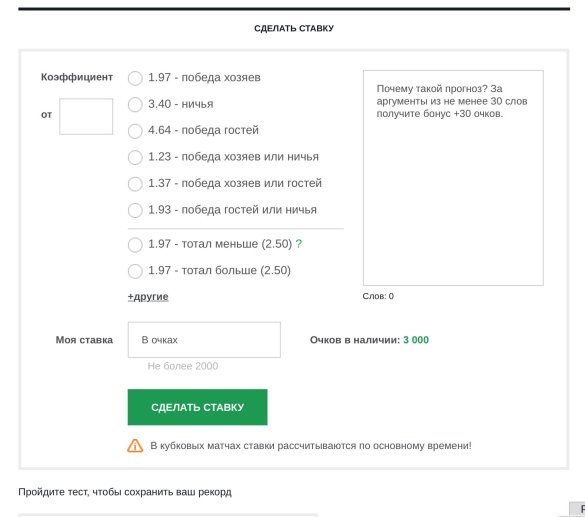Click the forecast arguments text area
Image resolution: width=585 pixels, height=517 pixels.
pyautogui.click(x=453, y=178)
